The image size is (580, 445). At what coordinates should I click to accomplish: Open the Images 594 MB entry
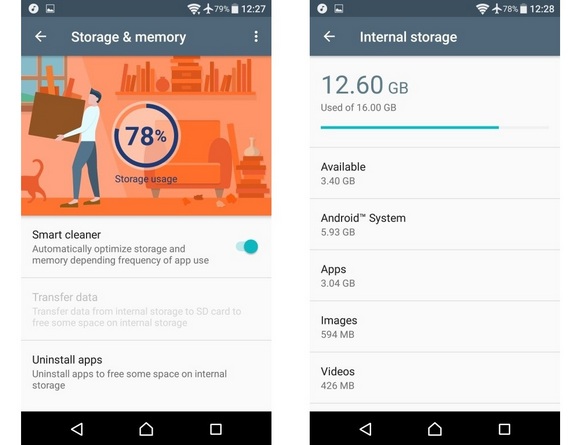click(x=435, y=327)
